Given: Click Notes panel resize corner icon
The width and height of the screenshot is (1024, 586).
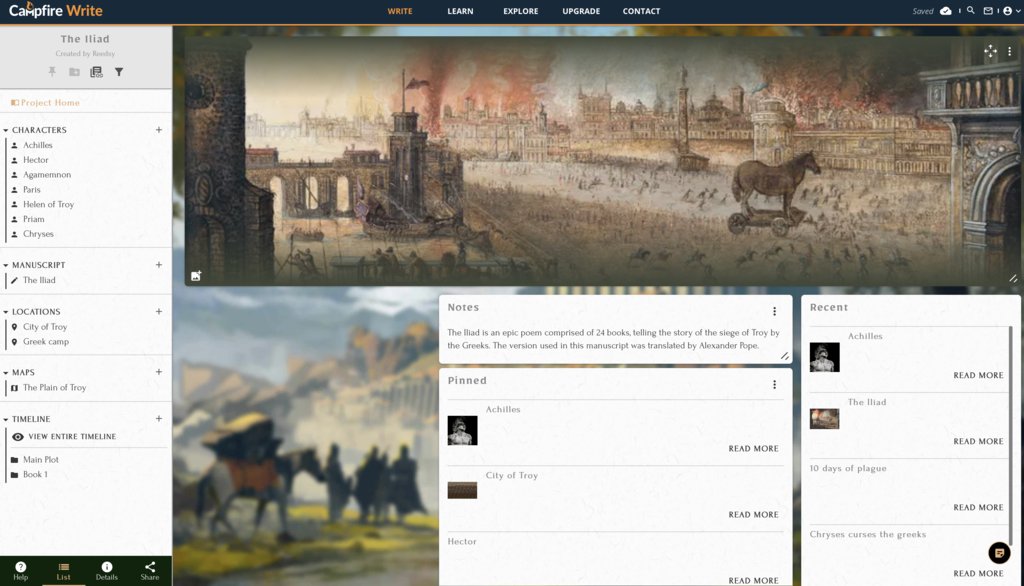Looking at the screenshot, I should [x=784, y=356].
